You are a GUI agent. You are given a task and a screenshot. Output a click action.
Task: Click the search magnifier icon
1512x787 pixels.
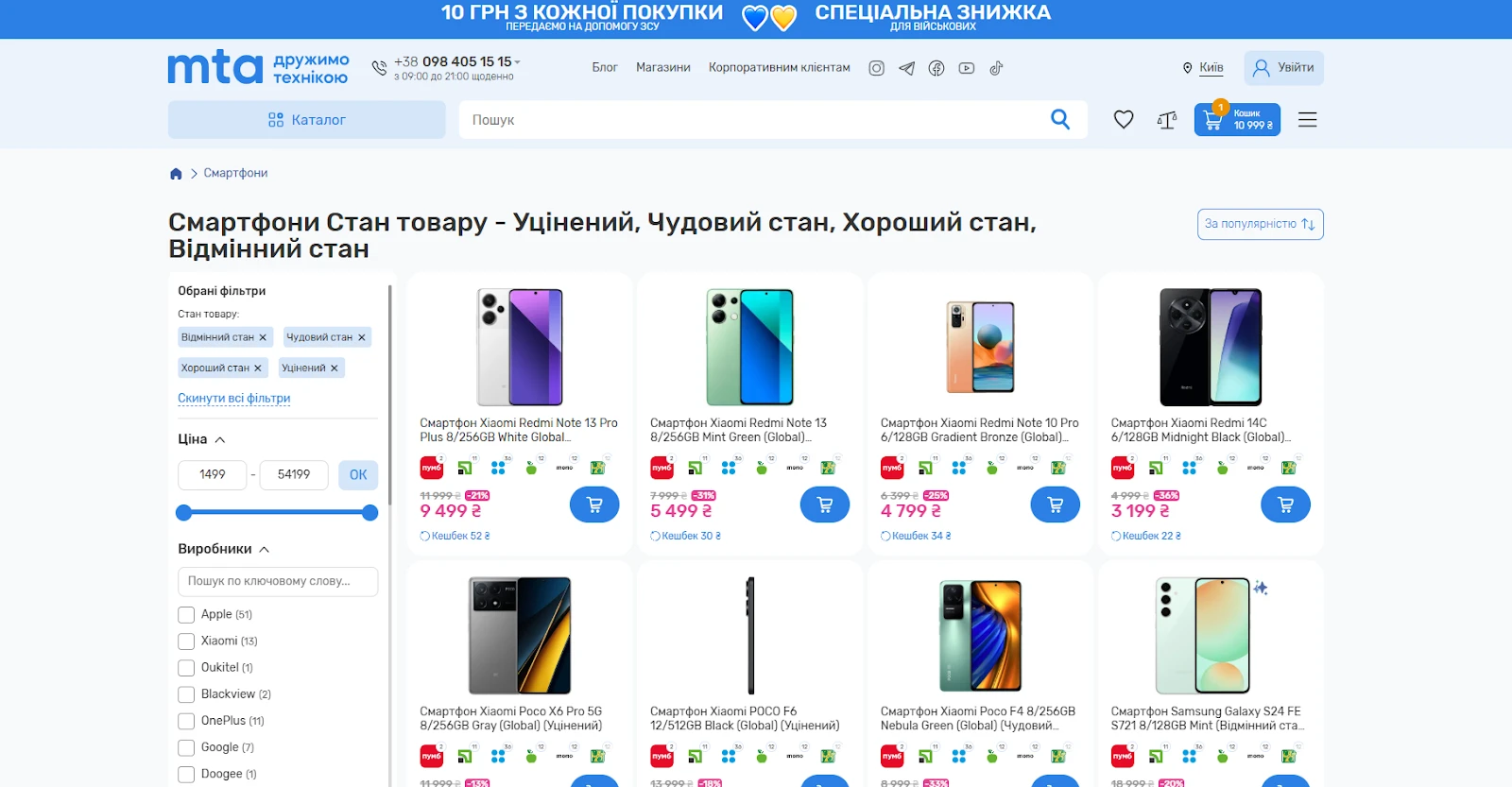coord(1060,119)
